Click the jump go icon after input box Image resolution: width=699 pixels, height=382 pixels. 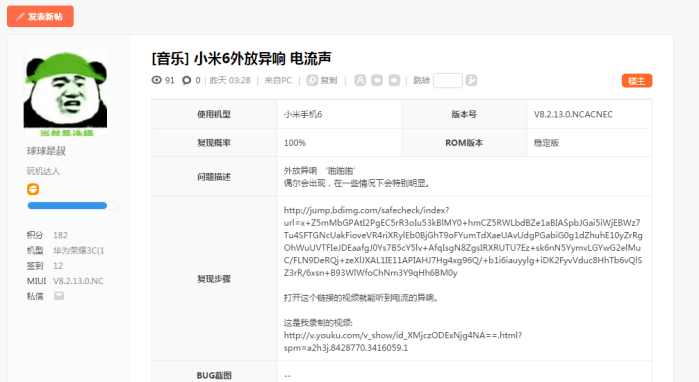pyautogui.click(x=471, y=80)
